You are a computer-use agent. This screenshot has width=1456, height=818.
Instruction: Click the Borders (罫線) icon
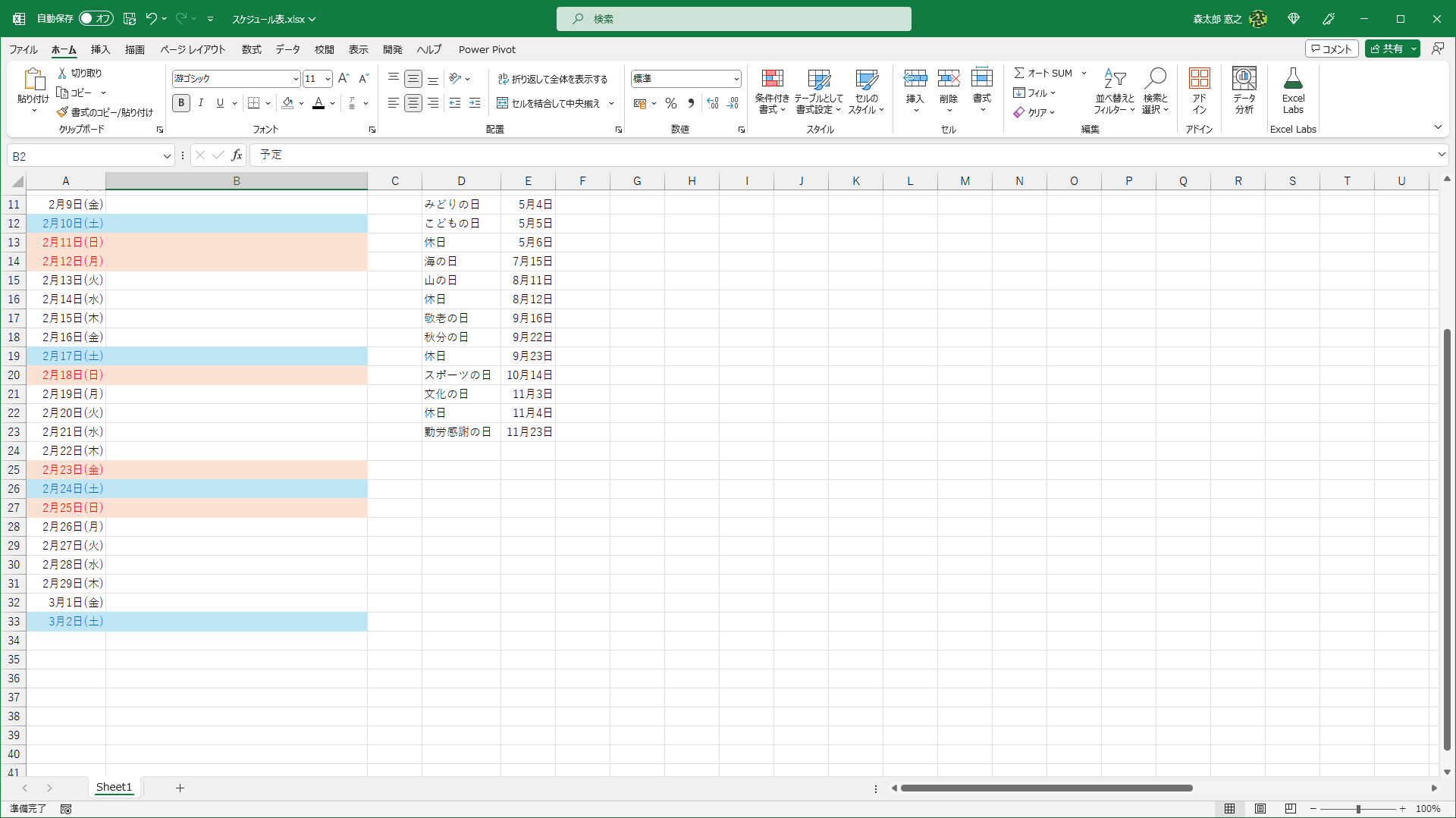click(254, 103)
